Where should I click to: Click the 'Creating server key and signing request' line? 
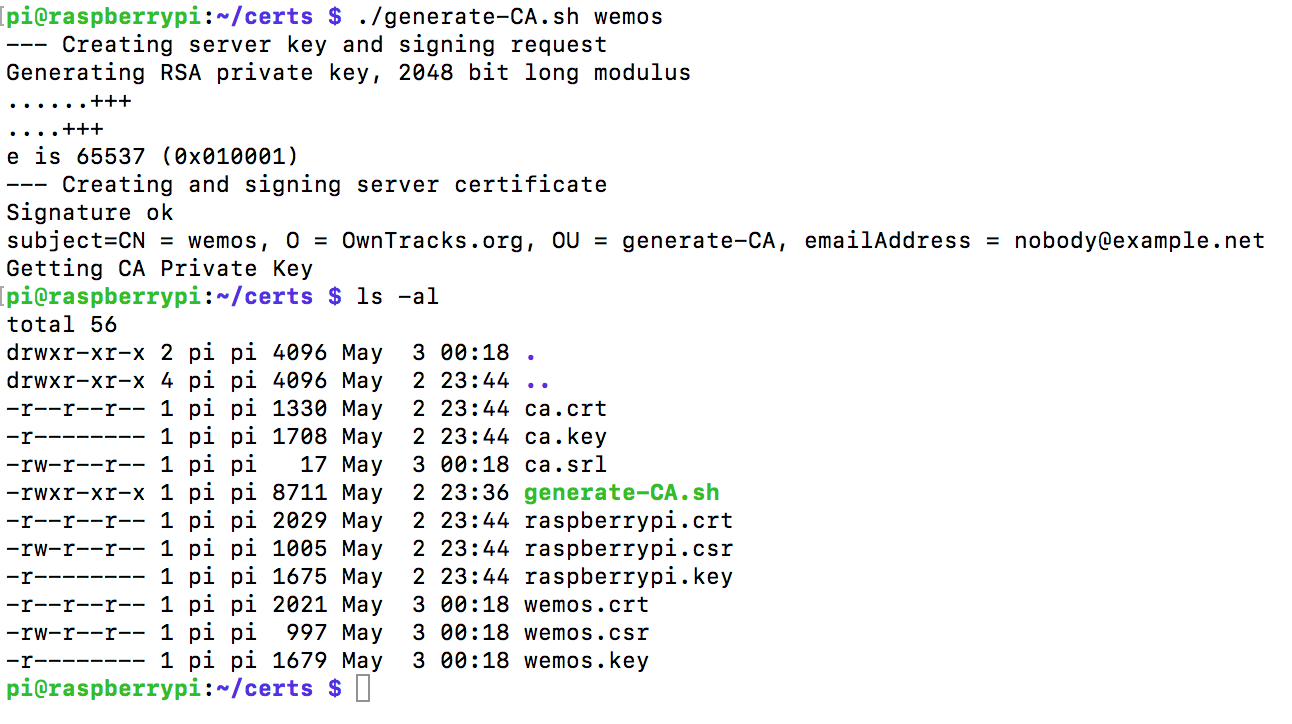tap(306, 45)
